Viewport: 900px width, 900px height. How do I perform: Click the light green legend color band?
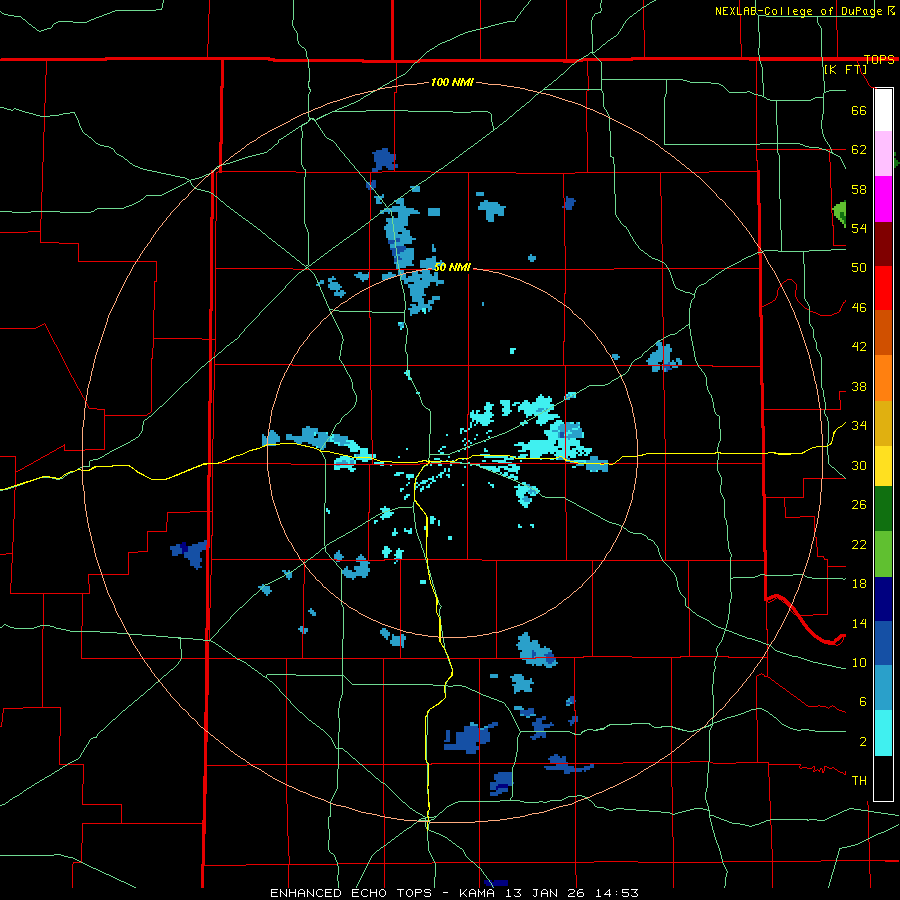[x=883, y=554]
